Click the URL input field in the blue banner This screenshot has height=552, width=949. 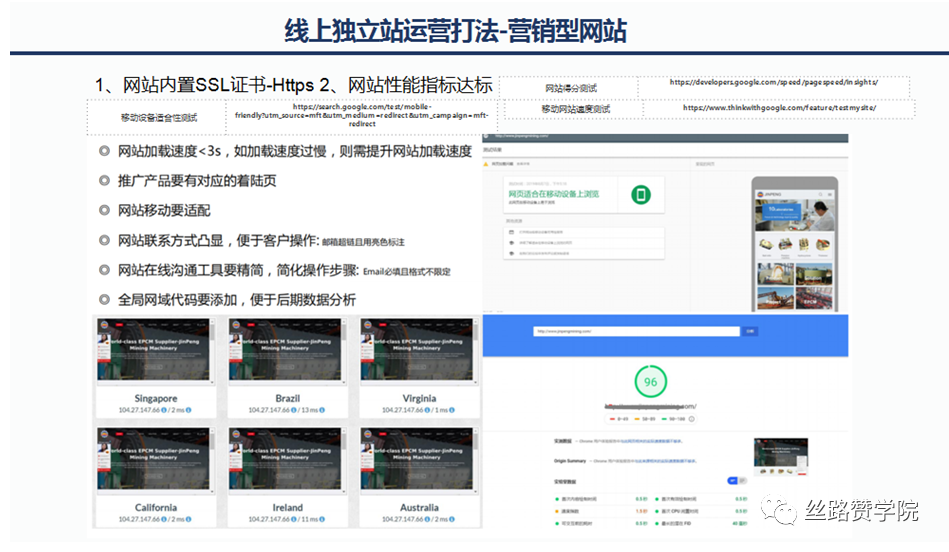635,331
